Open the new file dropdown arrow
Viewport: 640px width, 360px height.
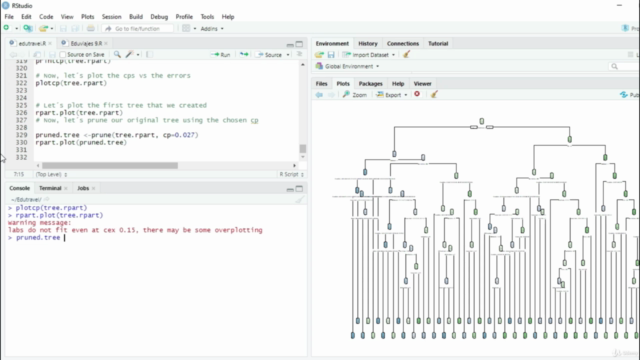tap(16, 29)
